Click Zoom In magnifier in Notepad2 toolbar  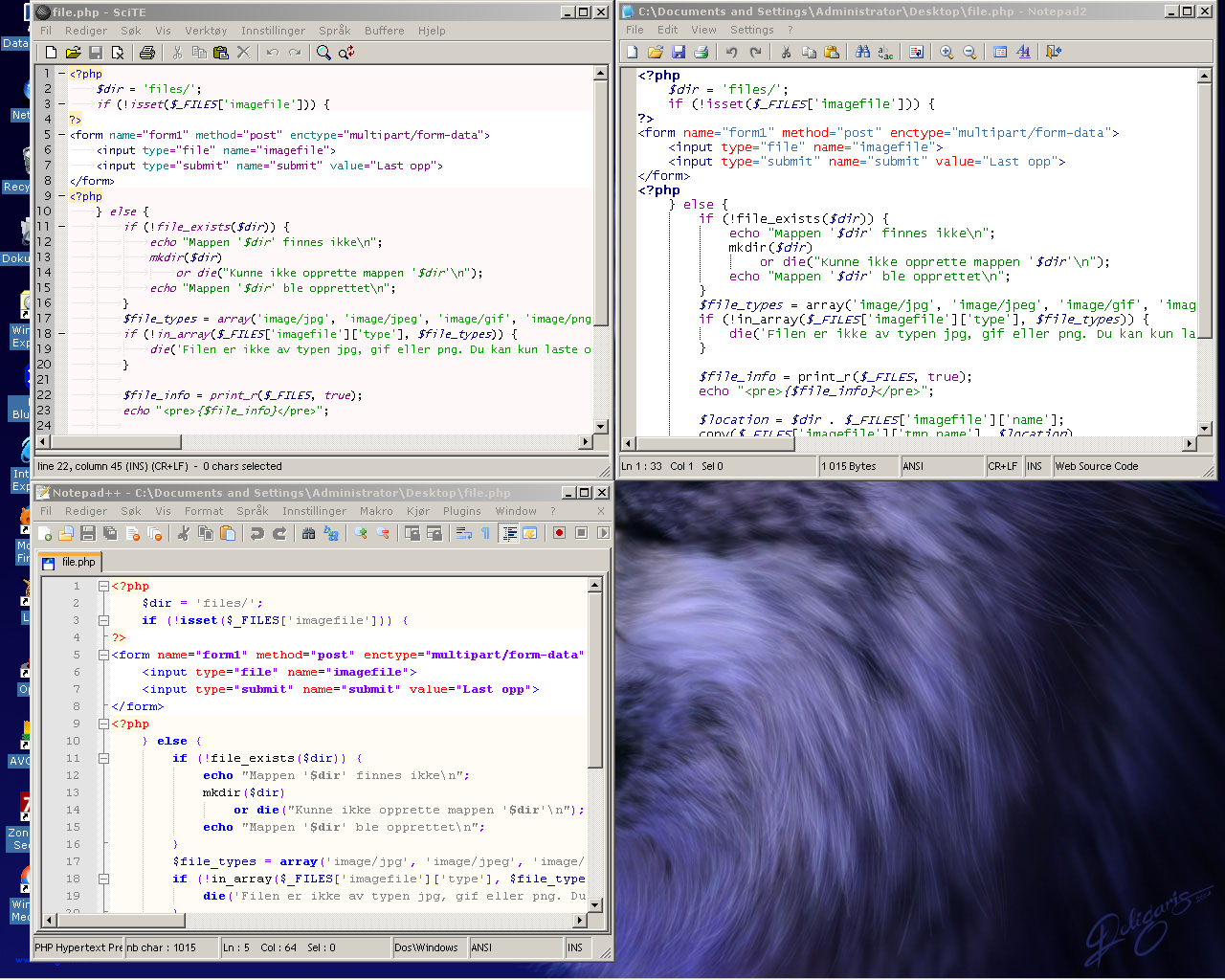tap(947, 53)
